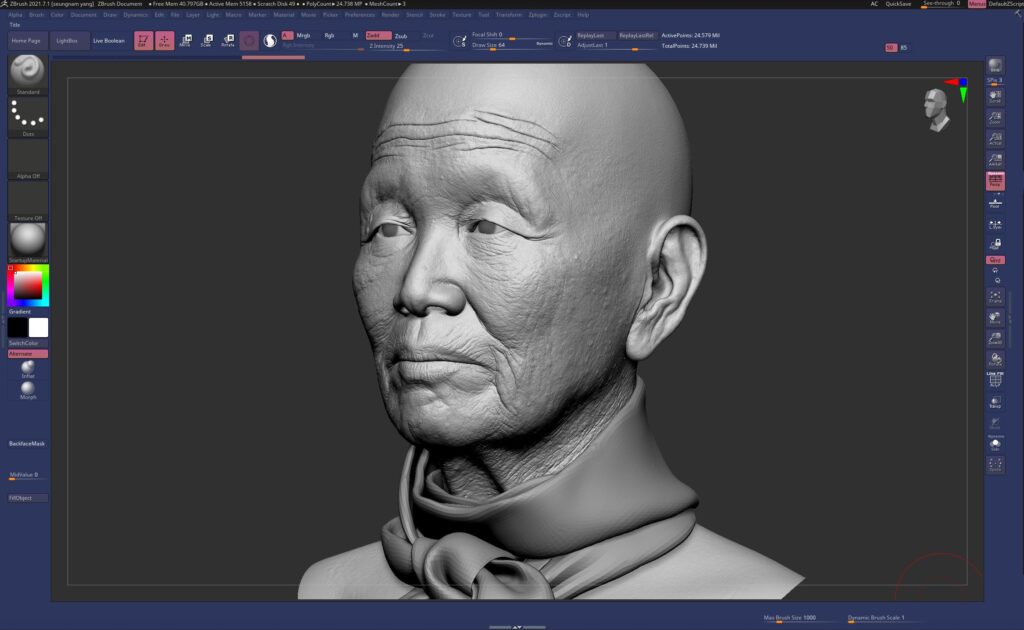Screen dimensions: 1024x630
Task: Enable the Zsub sculpt mode
Action: [401, 35]
